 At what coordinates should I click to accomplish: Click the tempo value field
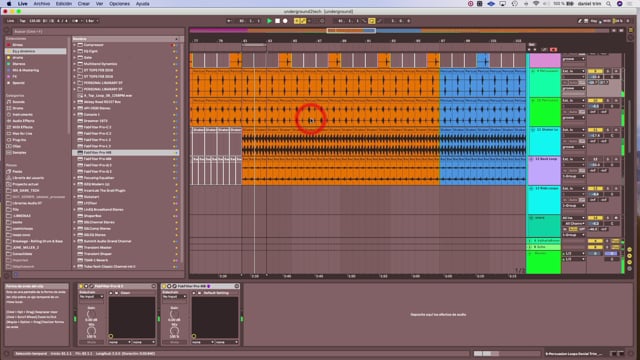tap(35, 21)
